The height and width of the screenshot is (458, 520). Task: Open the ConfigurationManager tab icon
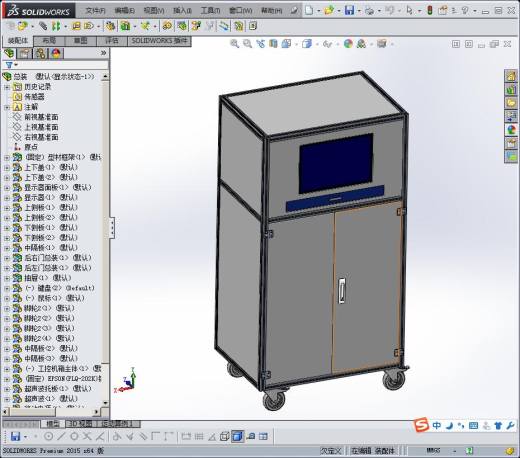41,53
